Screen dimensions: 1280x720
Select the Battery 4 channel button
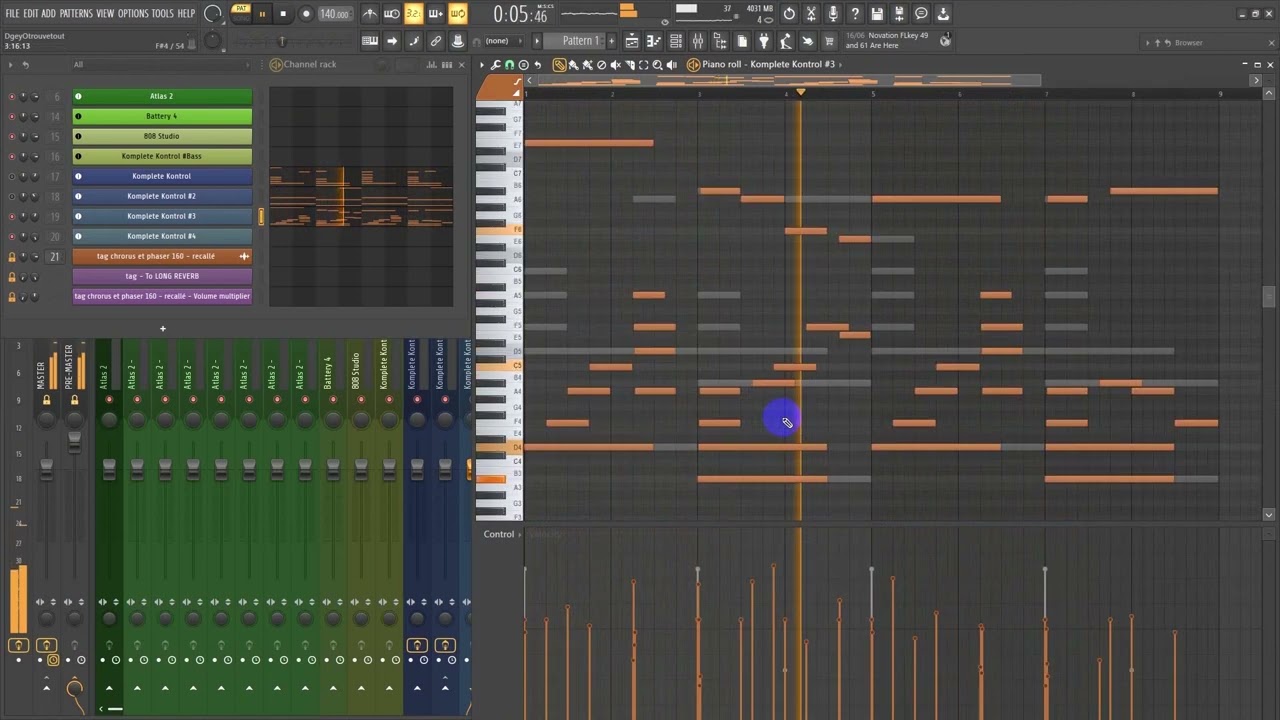[x=162, y=116]
